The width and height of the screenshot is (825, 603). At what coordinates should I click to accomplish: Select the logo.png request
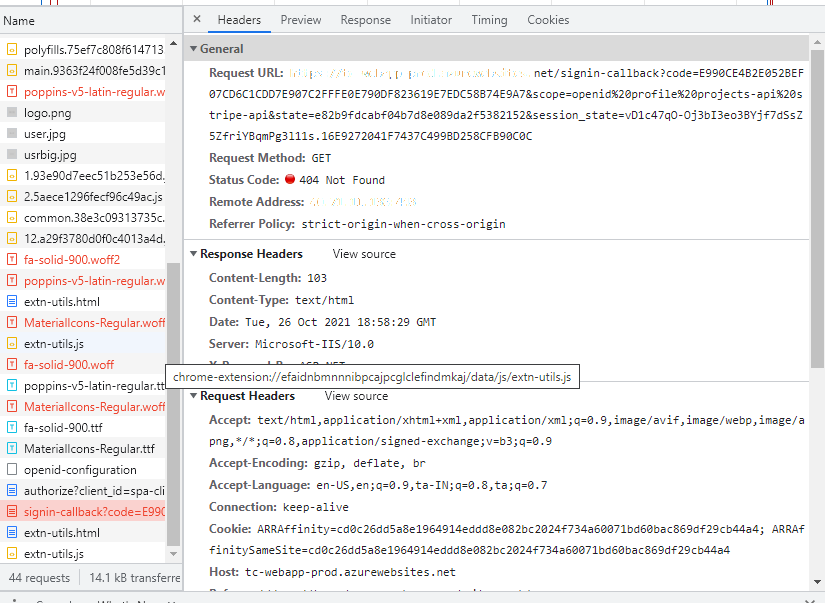pos(83,113)
